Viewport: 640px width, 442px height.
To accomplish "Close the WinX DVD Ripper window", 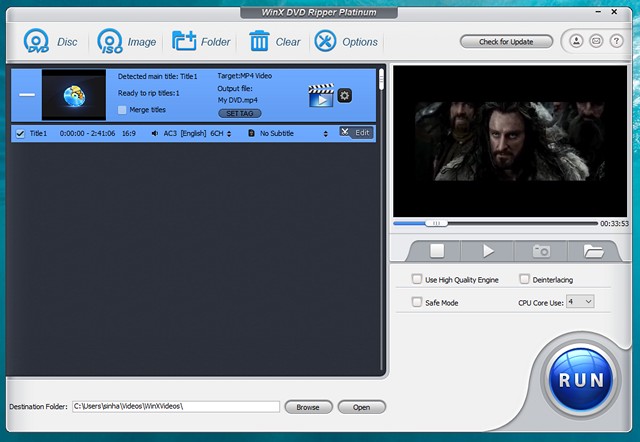I will click(x=614, y=12).
